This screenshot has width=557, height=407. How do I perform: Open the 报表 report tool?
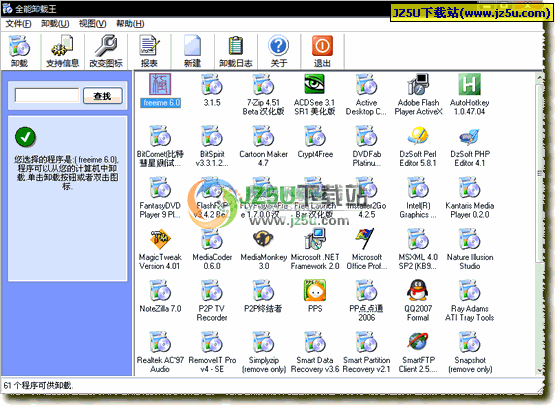[149, 51]
